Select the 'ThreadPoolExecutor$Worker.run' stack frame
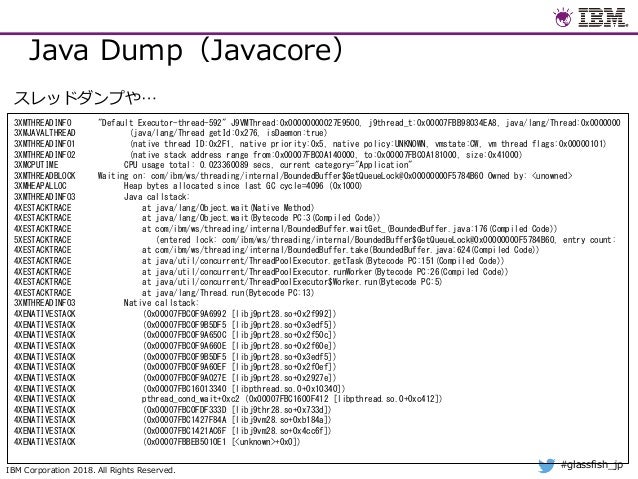The width and height of the screenshot is (638, 479). tap(292, 282)
